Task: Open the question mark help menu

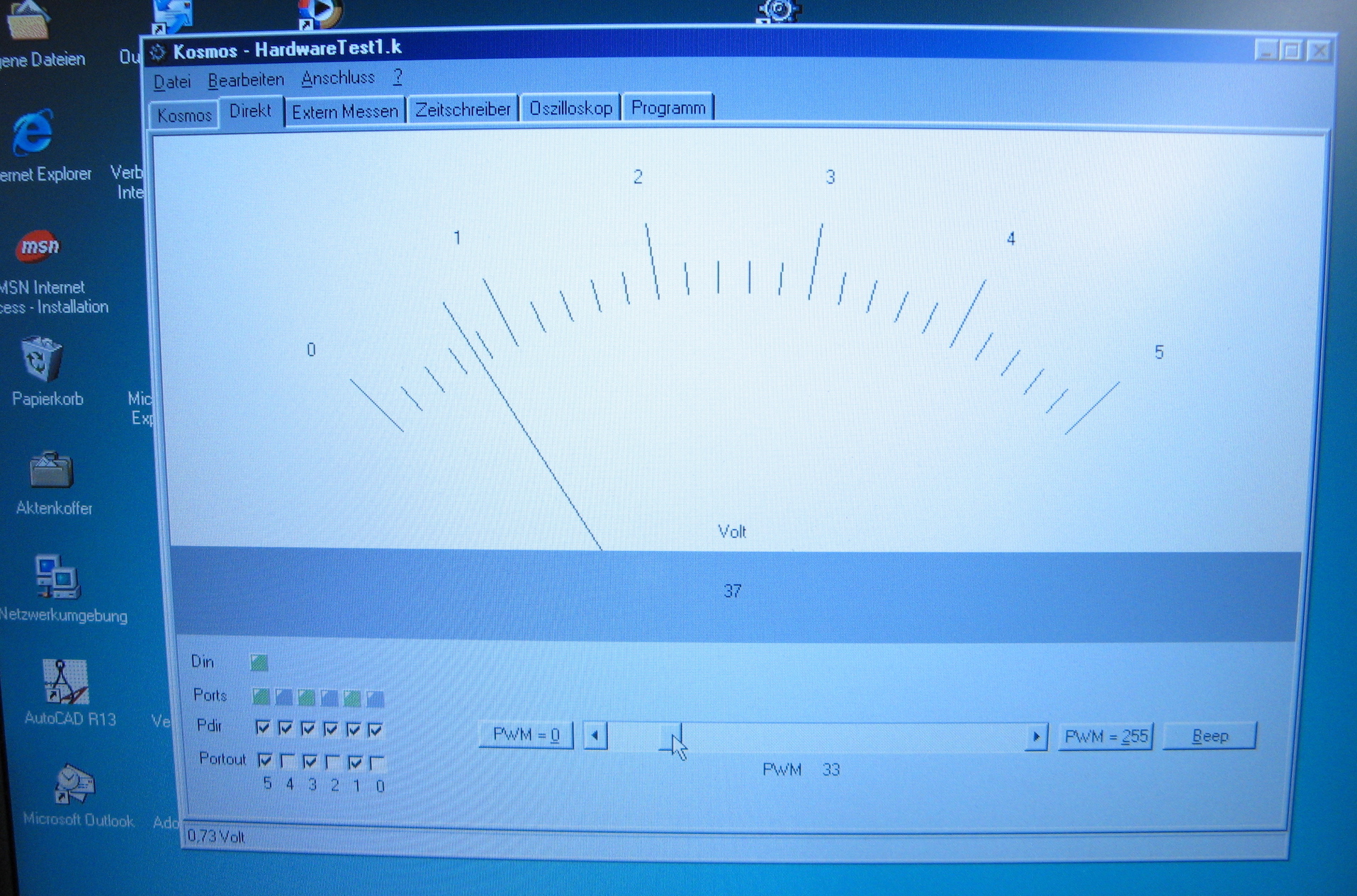Action: (398, 76)
